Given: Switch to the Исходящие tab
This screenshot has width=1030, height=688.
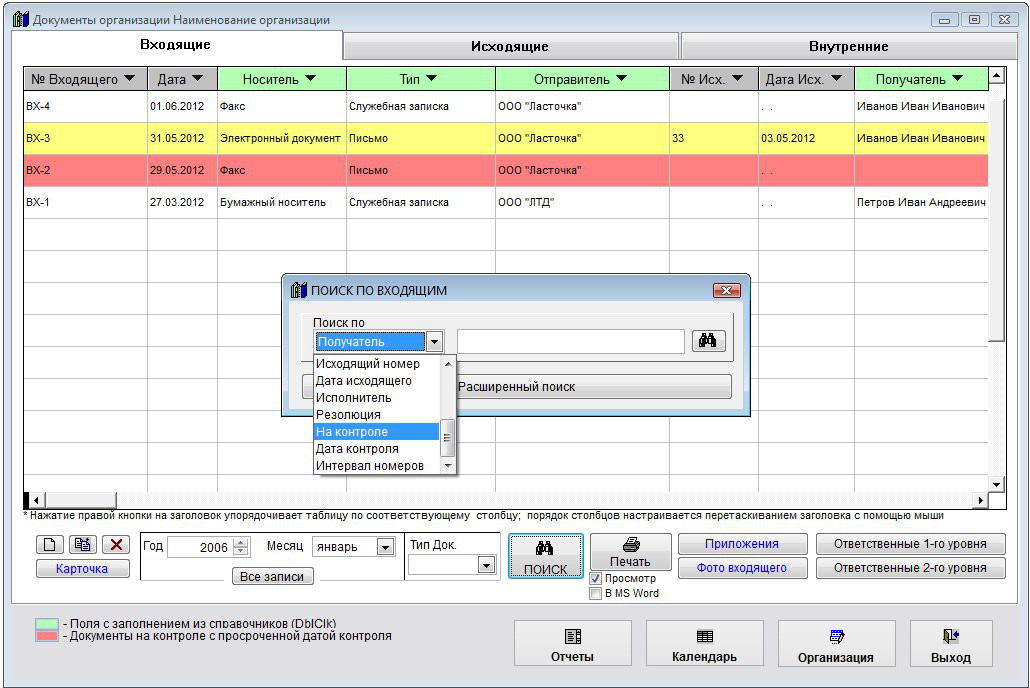Looking at the screenshot, I should (510, 46).
